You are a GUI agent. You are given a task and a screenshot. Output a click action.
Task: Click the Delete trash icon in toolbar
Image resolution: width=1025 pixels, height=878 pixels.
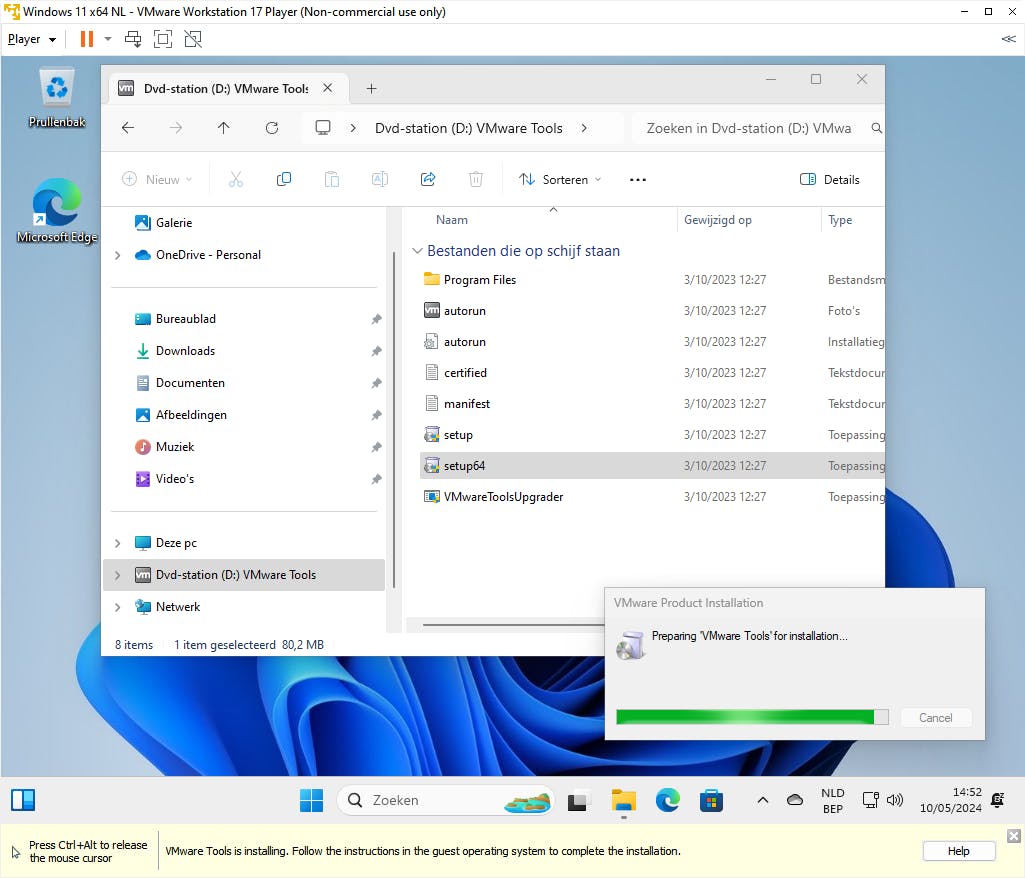tap(476, 179)
